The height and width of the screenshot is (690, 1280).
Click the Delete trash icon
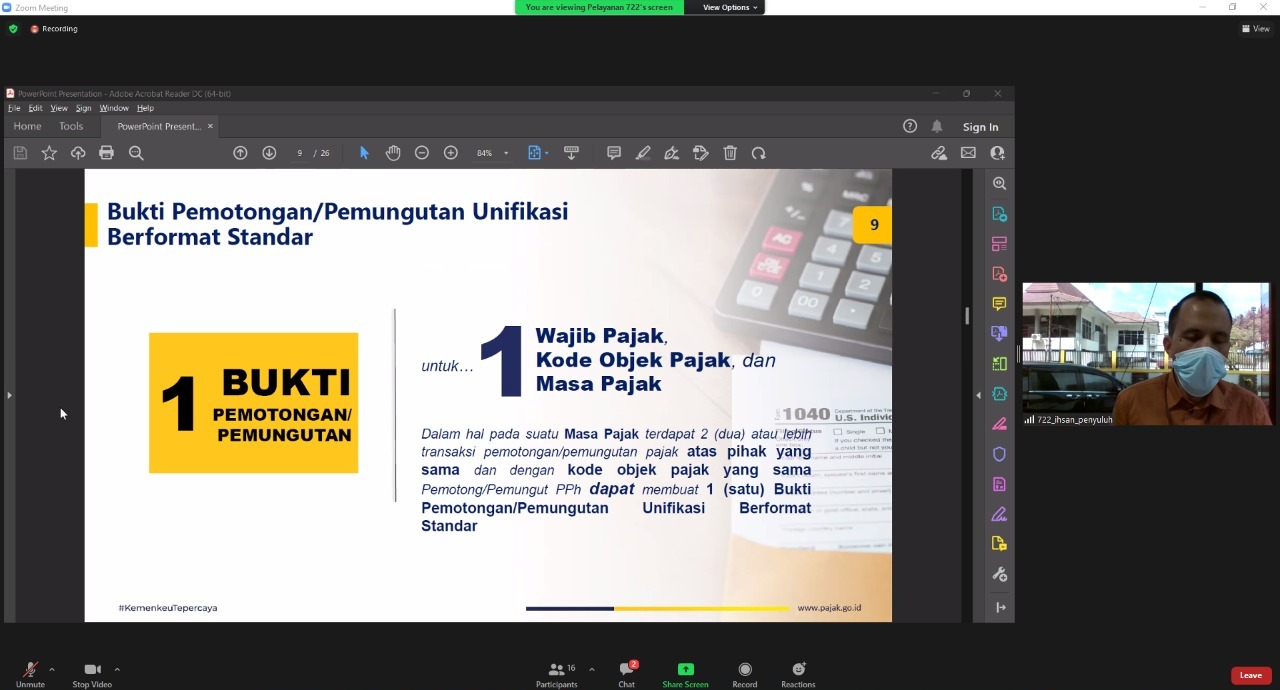[x=730, y=153]
